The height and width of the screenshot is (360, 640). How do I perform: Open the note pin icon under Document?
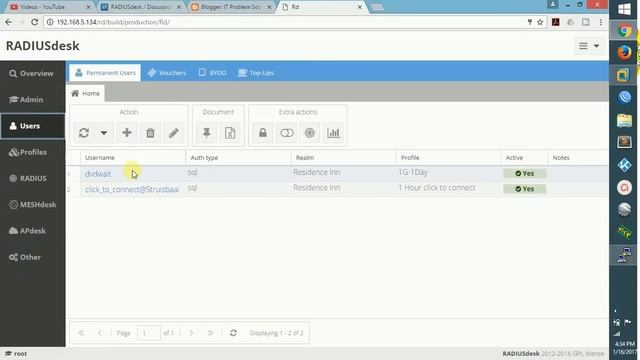pyautogui.click(x=207, y=133)
